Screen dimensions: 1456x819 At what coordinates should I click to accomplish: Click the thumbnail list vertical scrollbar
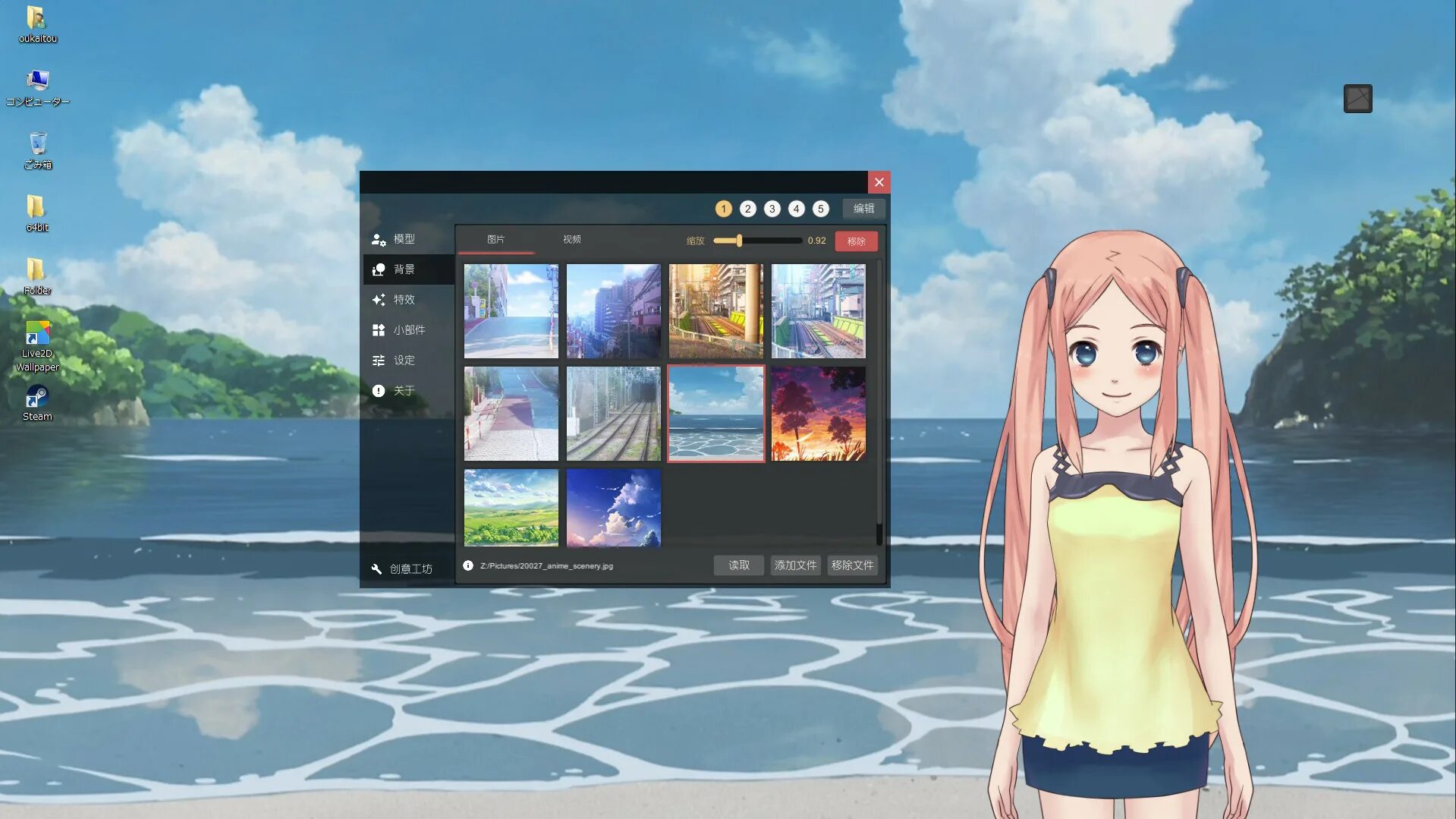(879, 402)
